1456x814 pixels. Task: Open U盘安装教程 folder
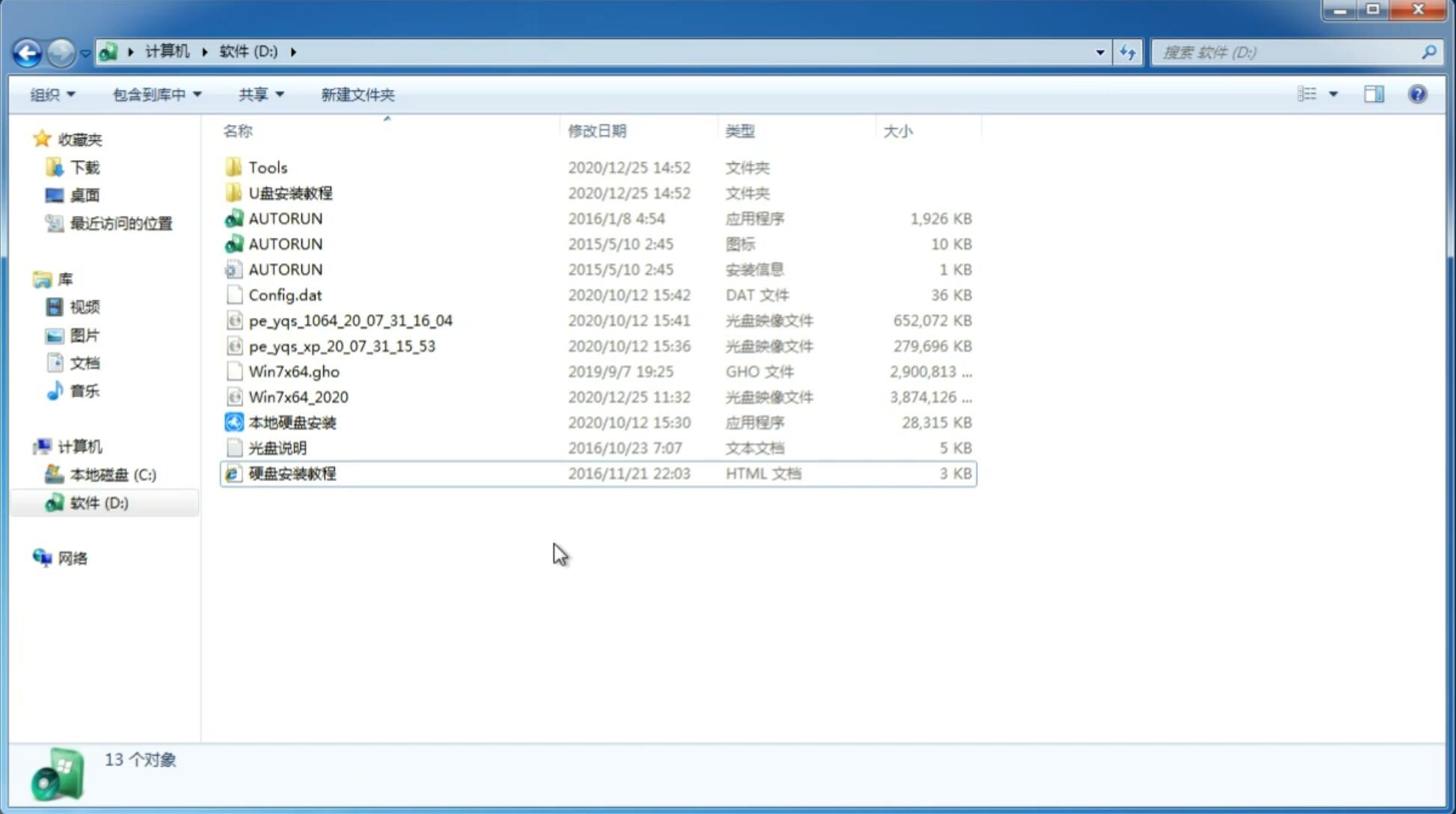click(290, 192)
